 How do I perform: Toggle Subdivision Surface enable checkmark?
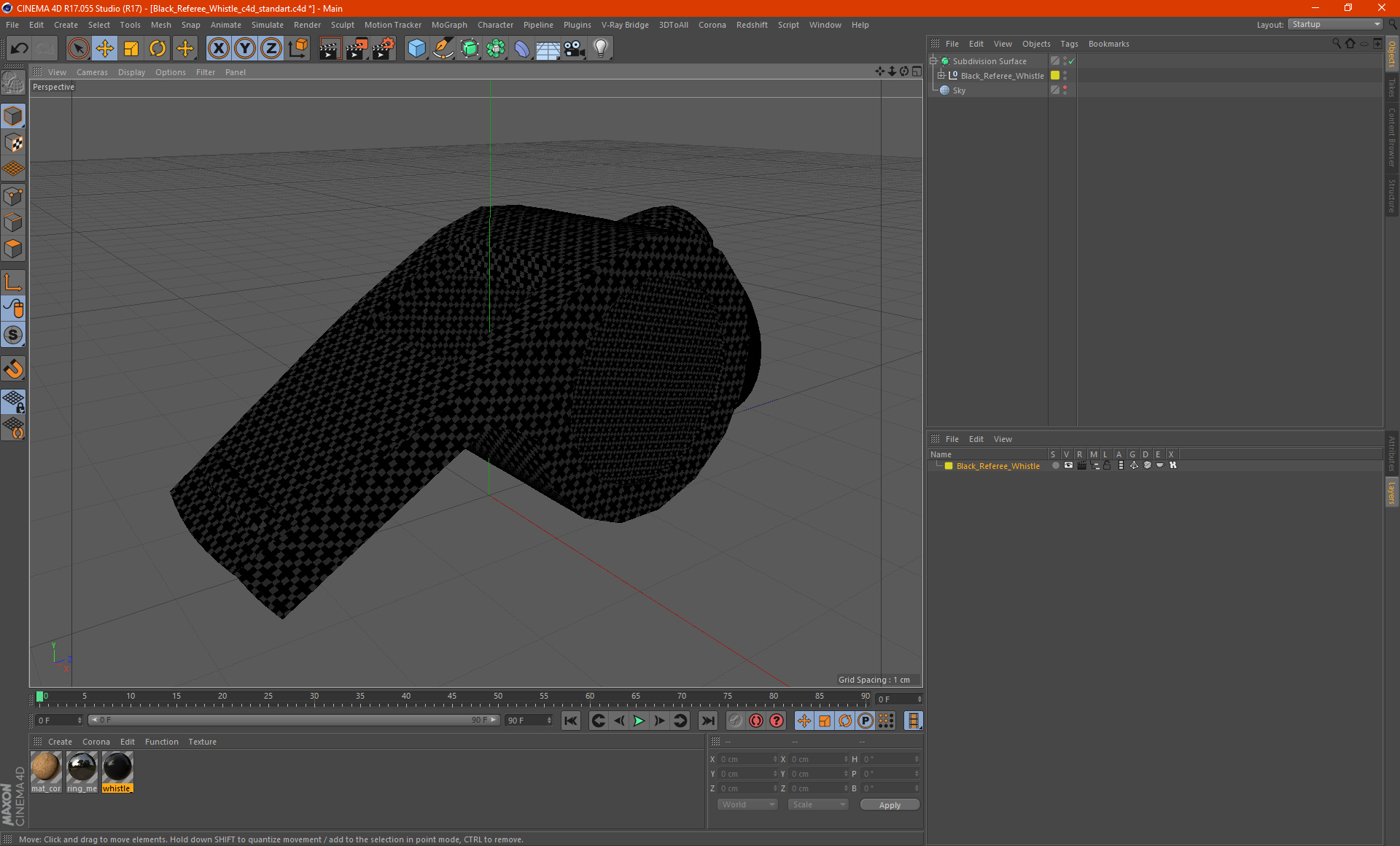[x=1071, y=62]
